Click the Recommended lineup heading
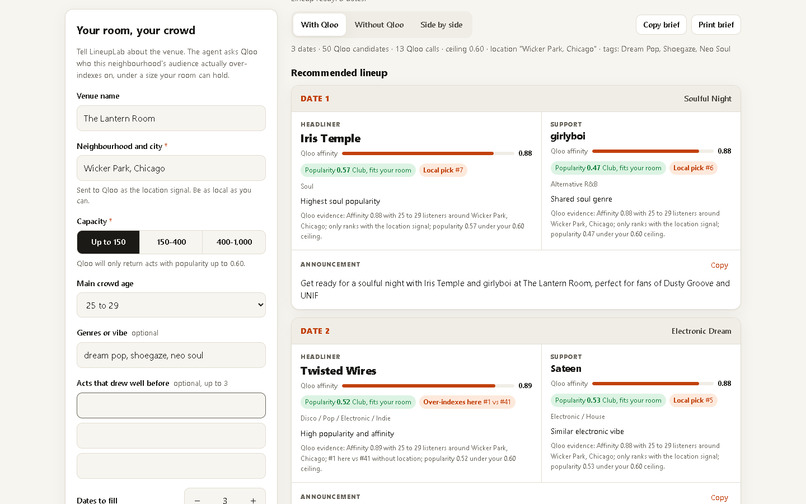 339,73
